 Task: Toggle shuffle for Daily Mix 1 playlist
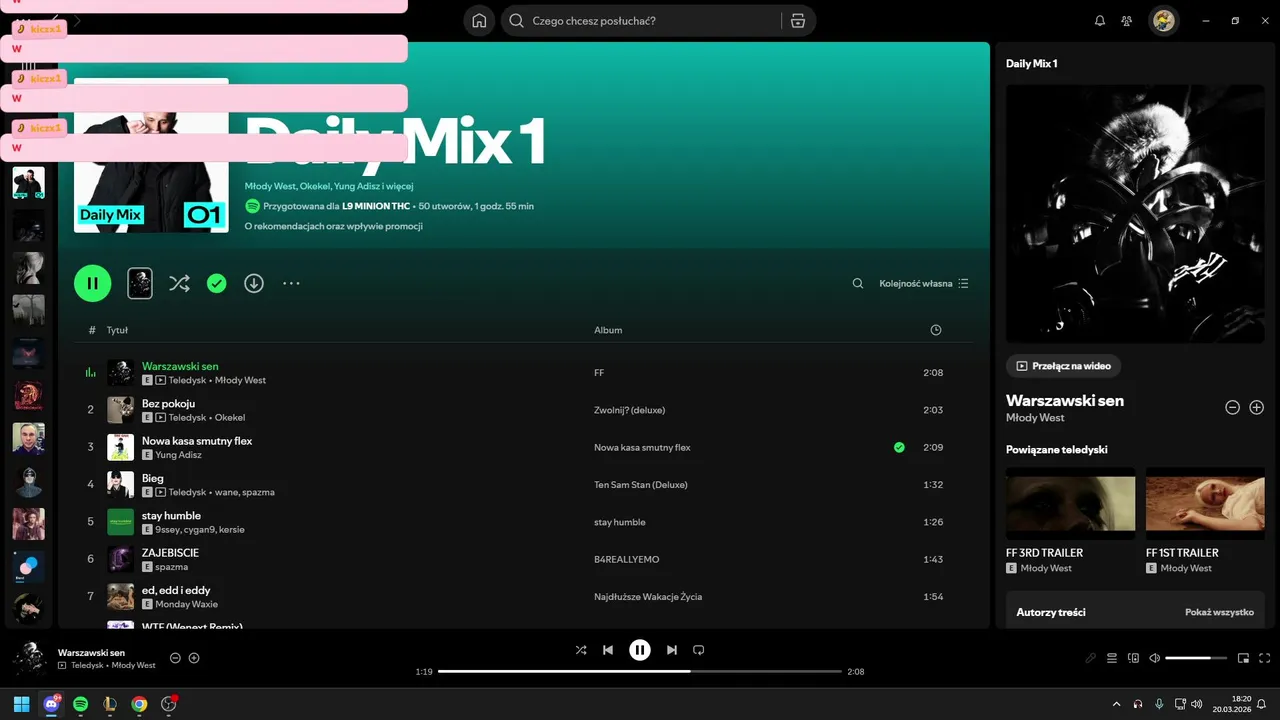click(179, 283)
